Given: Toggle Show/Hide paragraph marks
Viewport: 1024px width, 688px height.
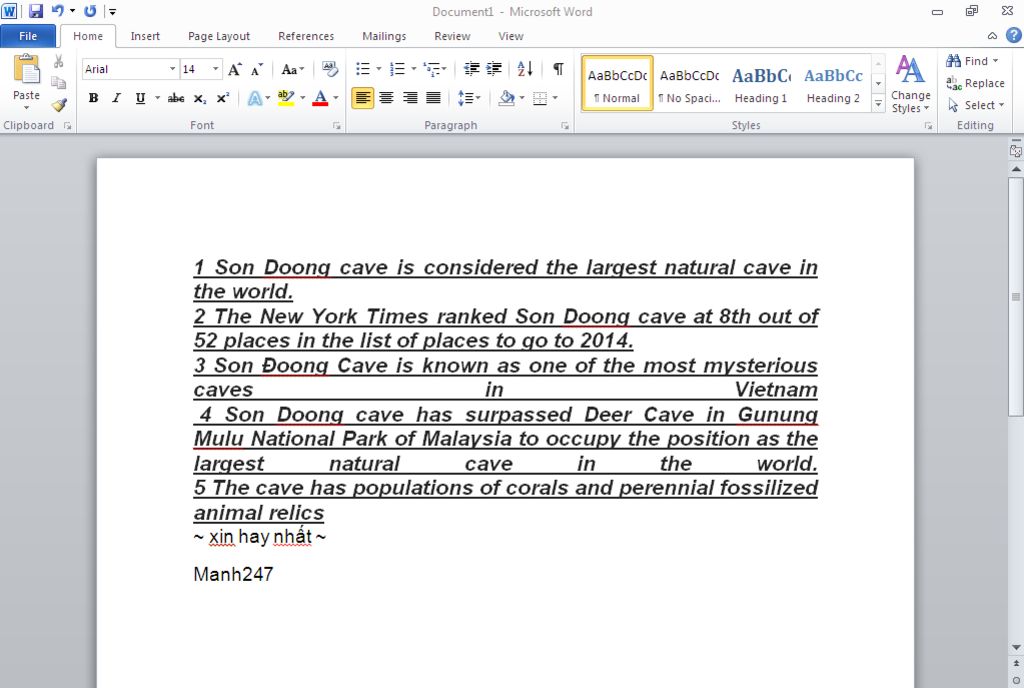Looking at the screenshot, I should click(558, 69).
